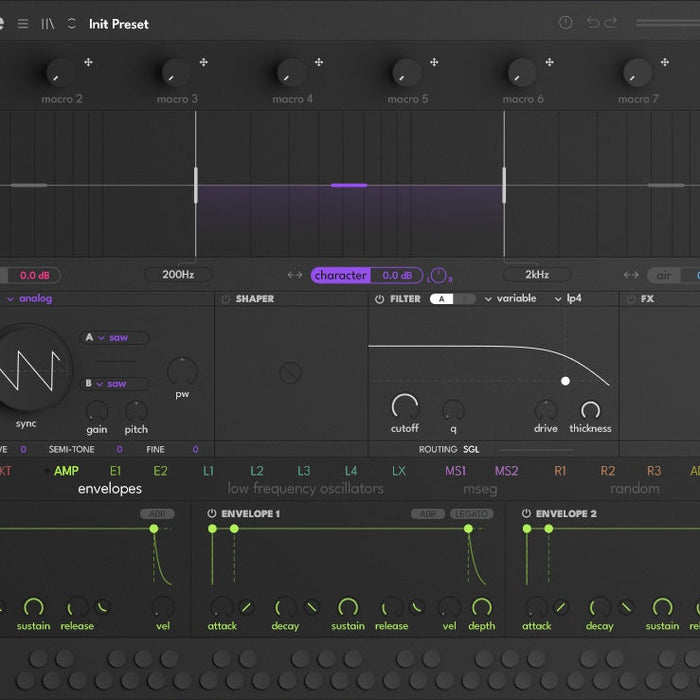Click the SEMI-TONE value 0
Viewport: 700px width, 700px height.
[x=119, y=449]
